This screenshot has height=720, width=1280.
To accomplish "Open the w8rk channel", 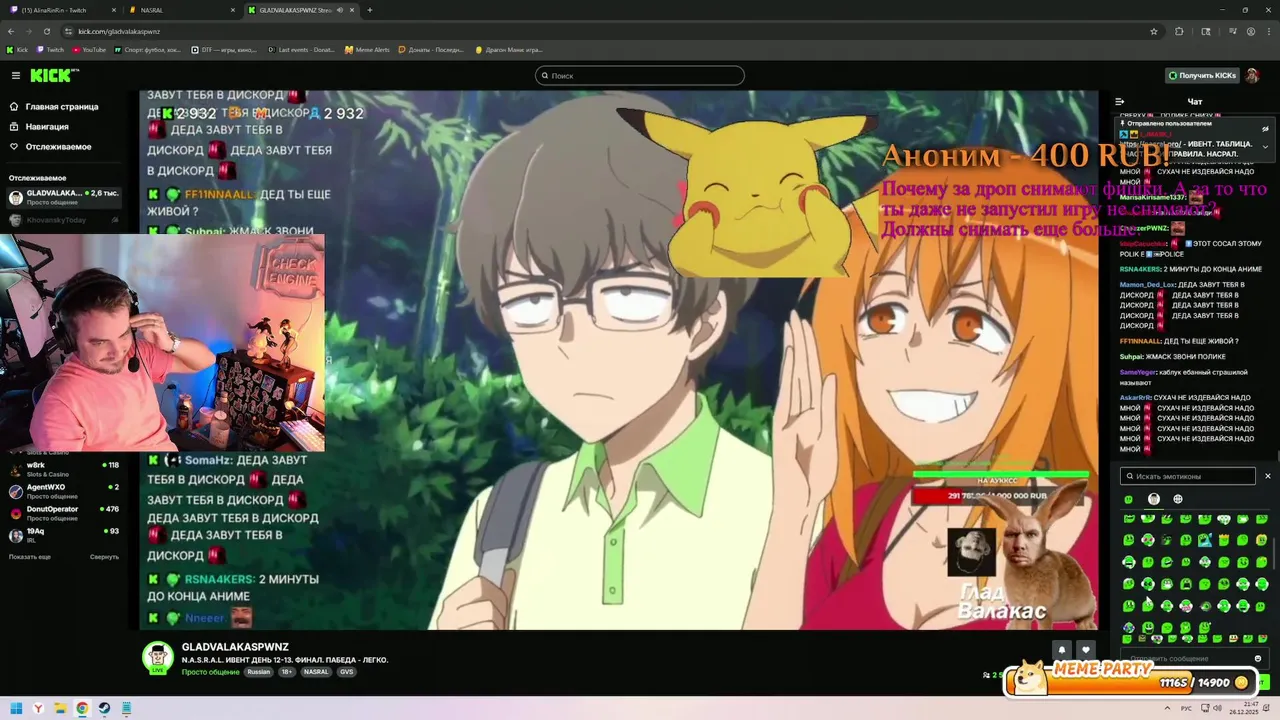I will coord(62,468).
